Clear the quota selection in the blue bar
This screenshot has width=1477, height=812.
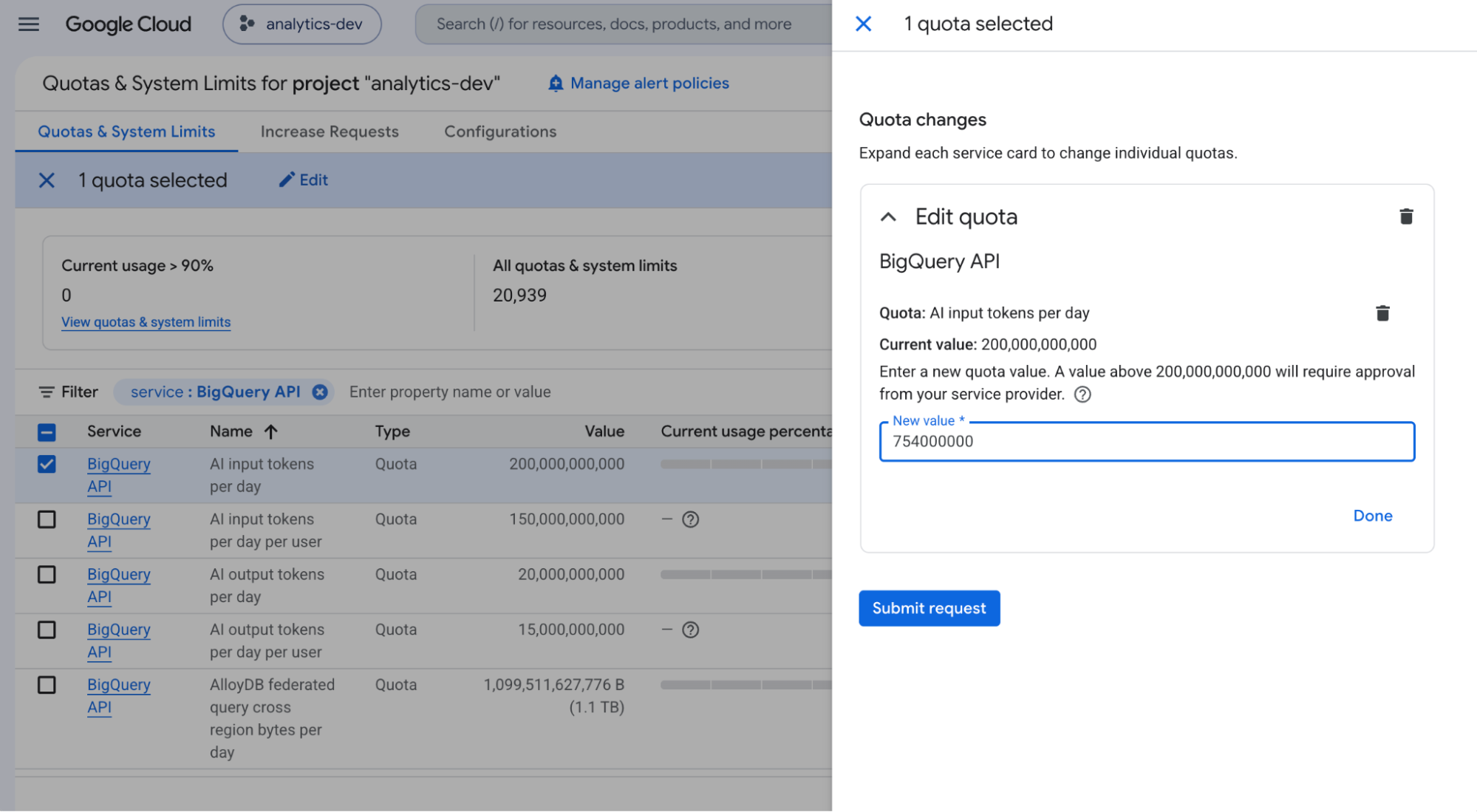(47, 180)
